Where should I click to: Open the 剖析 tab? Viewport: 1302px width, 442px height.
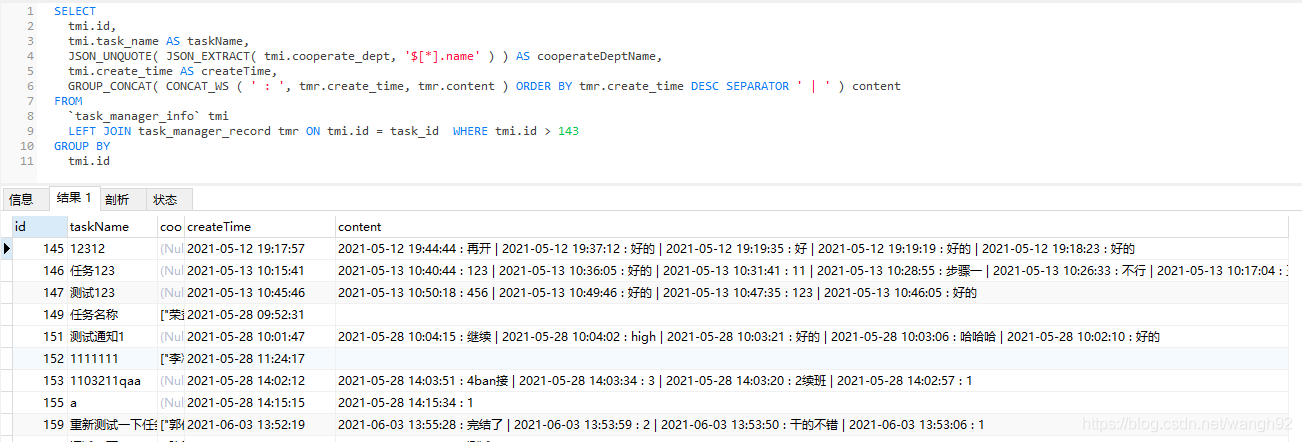coord(119,199)
